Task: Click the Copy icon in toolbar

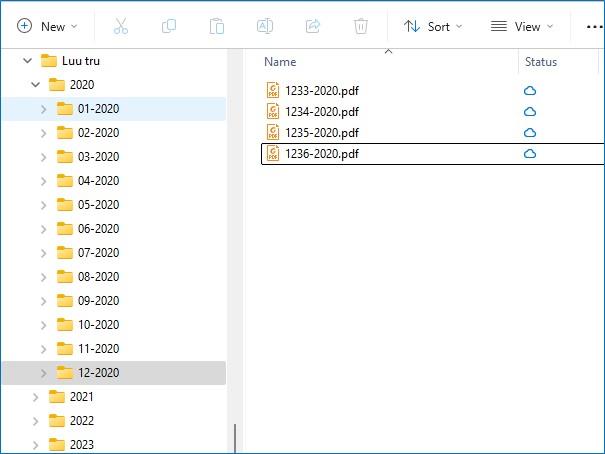Action: 169,26
